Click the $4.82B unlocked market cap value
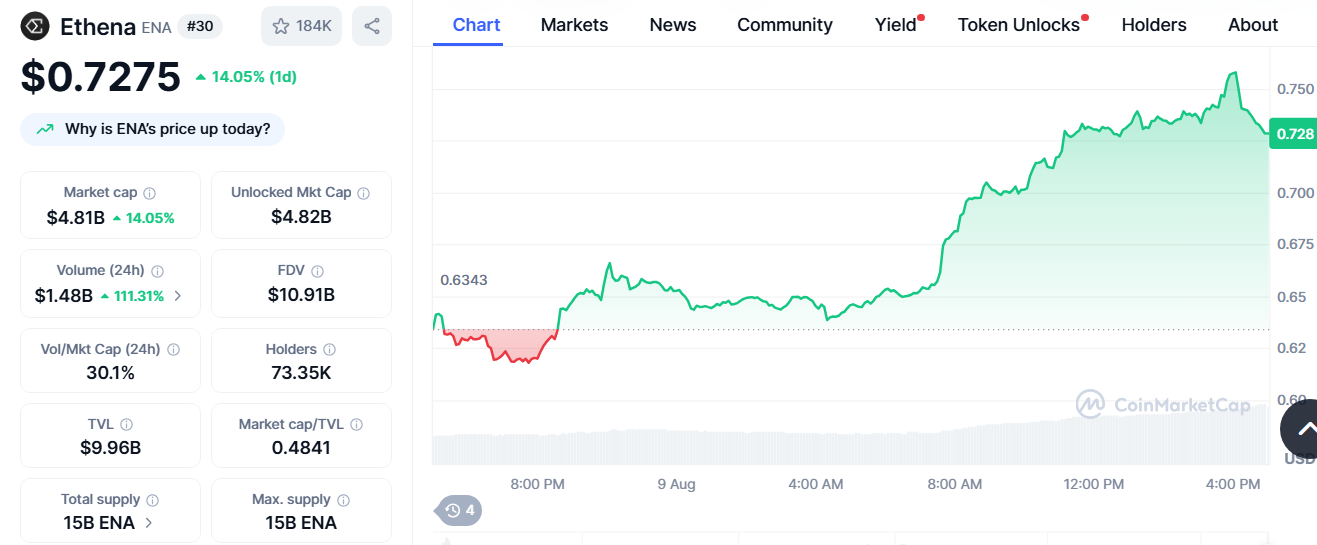 [x=301, y=216]
